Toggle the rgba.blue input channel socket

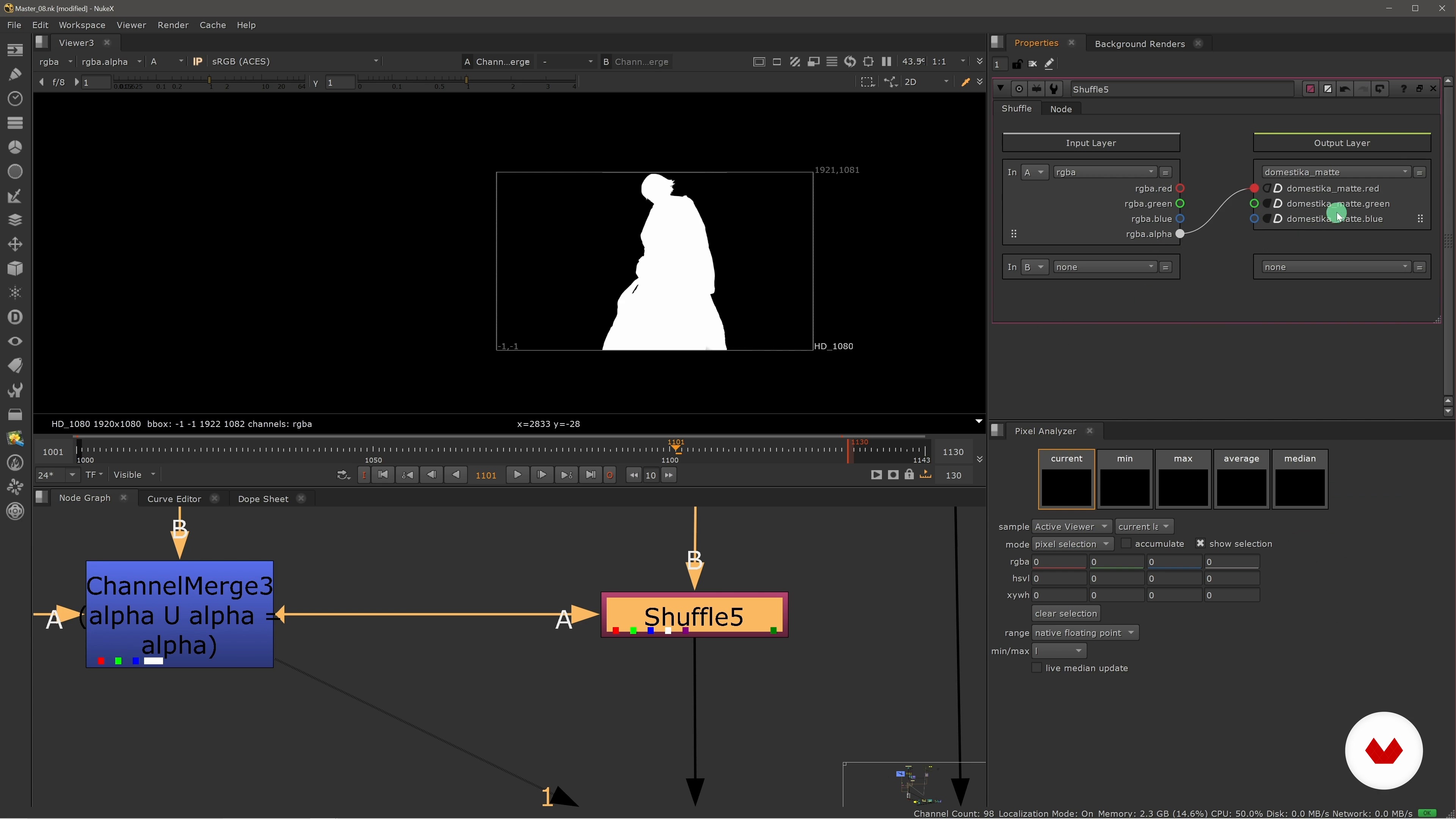tap(1180, 219)
